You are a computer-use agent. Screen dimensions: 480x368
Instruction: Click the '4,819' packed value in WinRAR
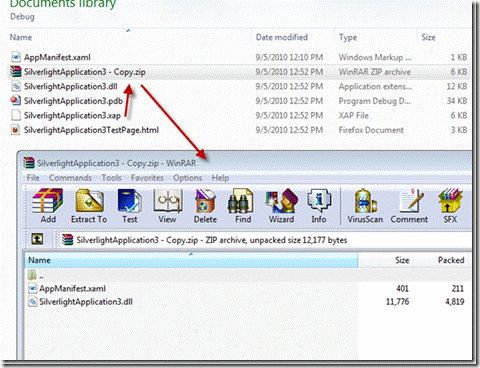pyautogui.click(x=455, y=302)
